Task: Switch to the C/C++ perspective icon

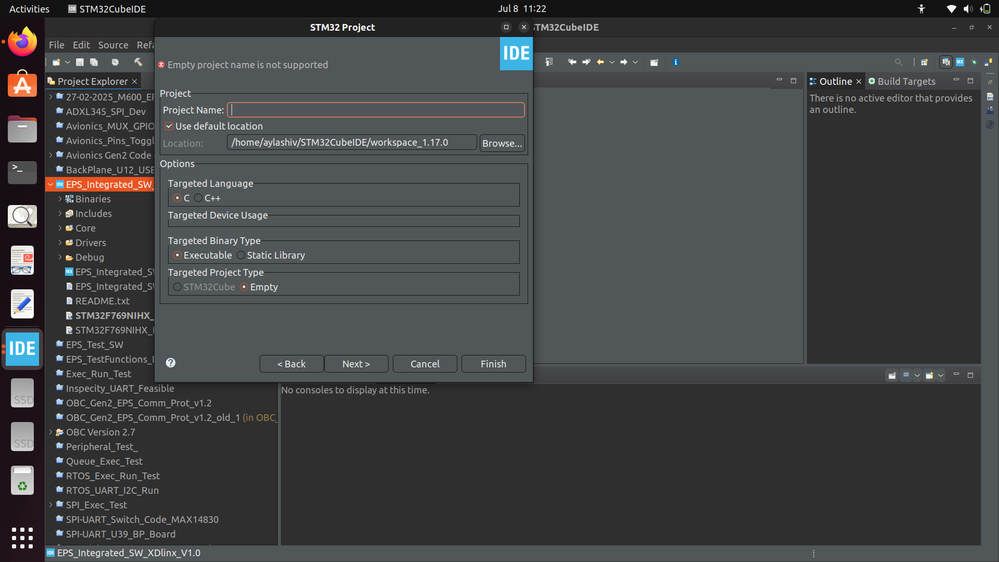Action: (x=946, y=62)
